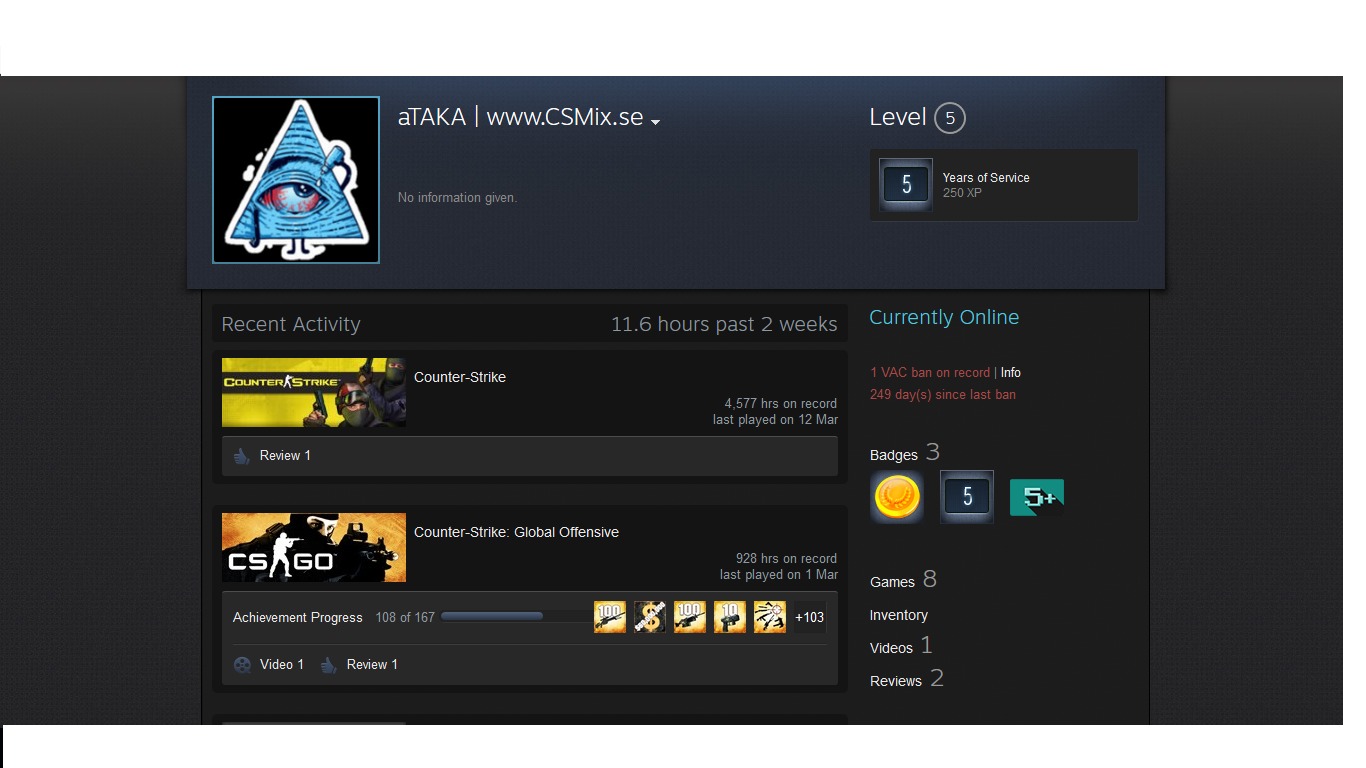The image size is (1366, 768).
Task: Click the VAC ban Info link
Action: pos(1011,372)
